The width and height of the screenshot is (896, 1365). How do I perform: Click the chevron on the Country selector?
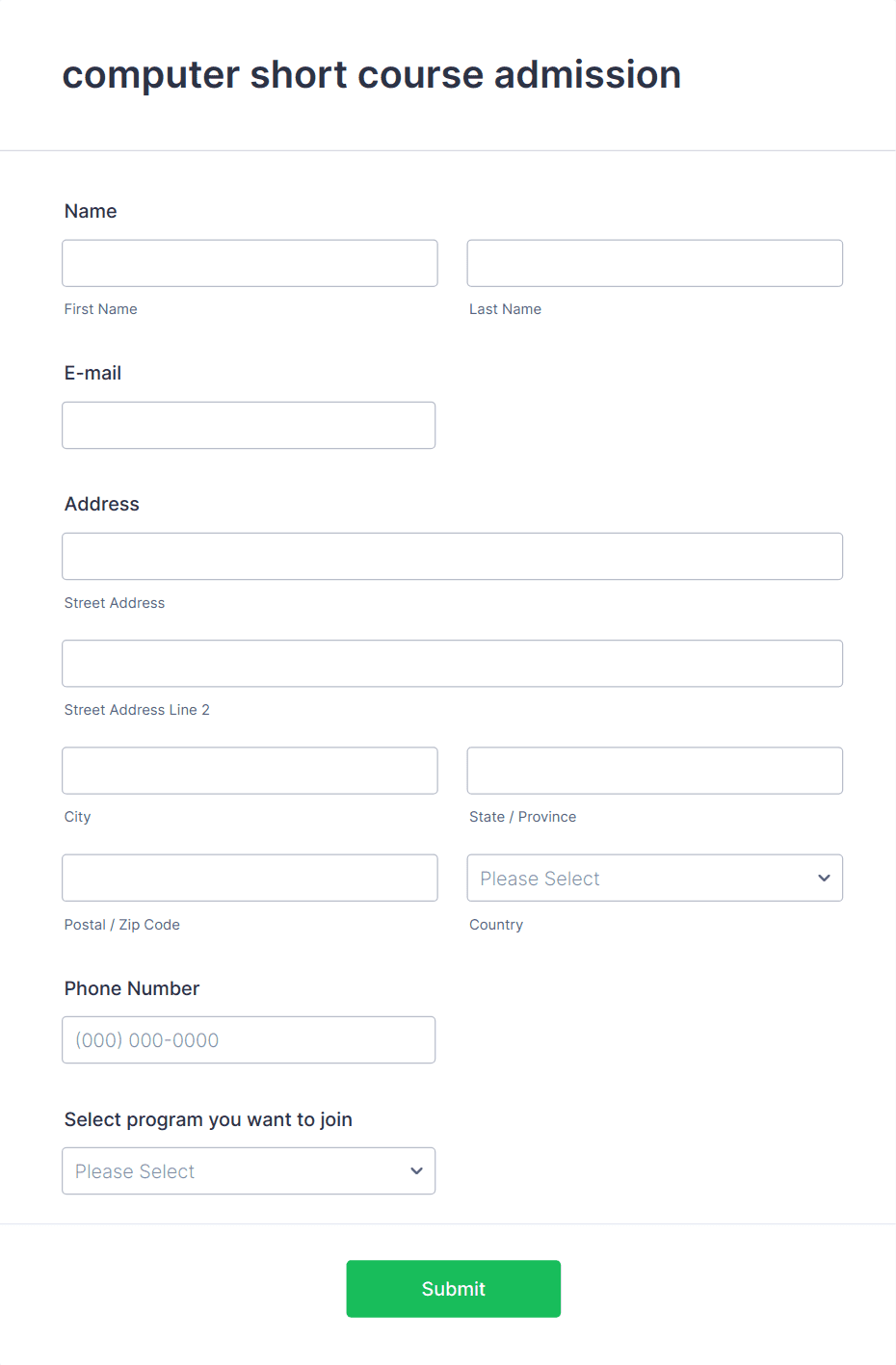click(x=824, y=878)
